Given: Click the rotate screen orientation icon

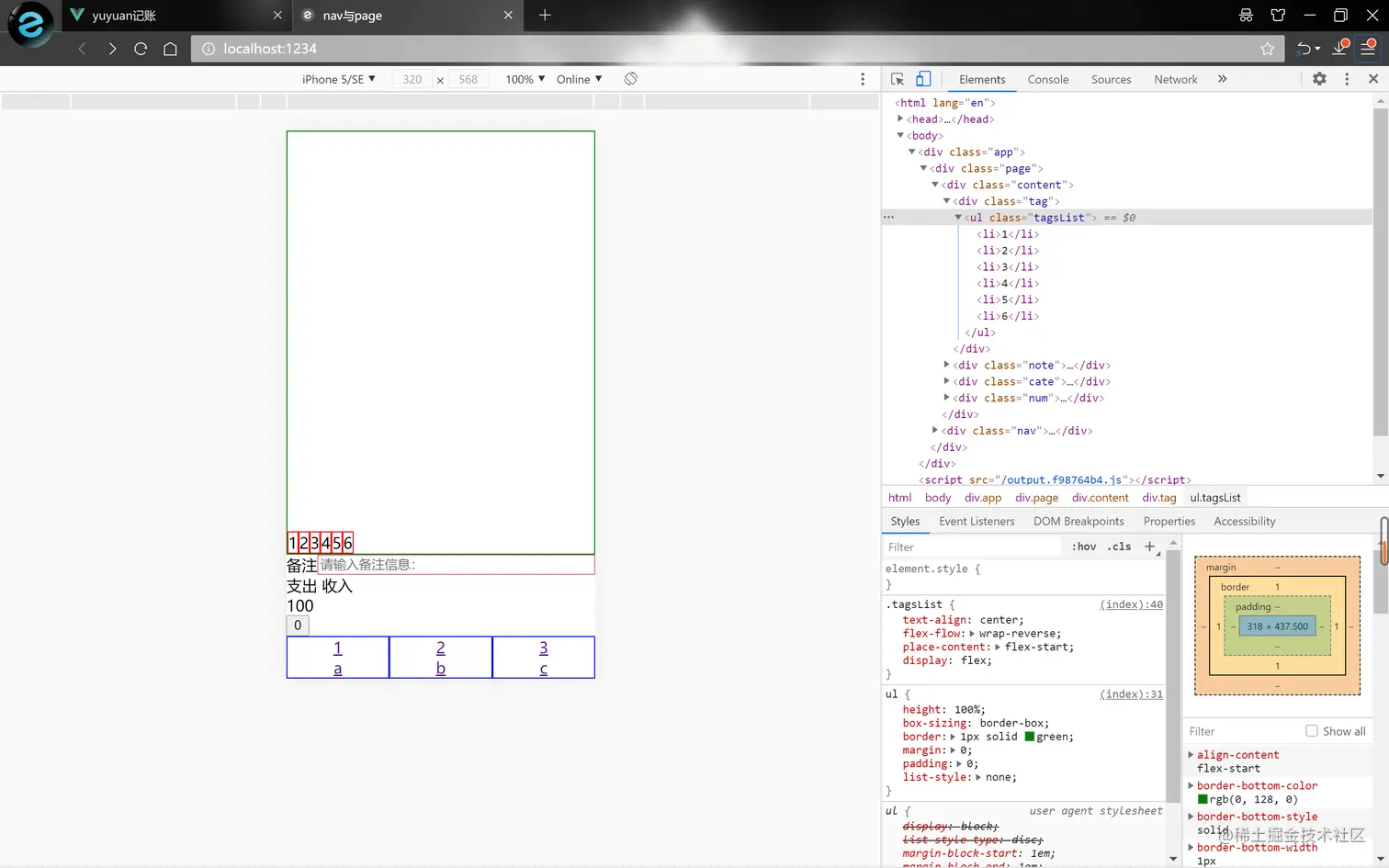Looking at the screenshot, I should [630, 79].
